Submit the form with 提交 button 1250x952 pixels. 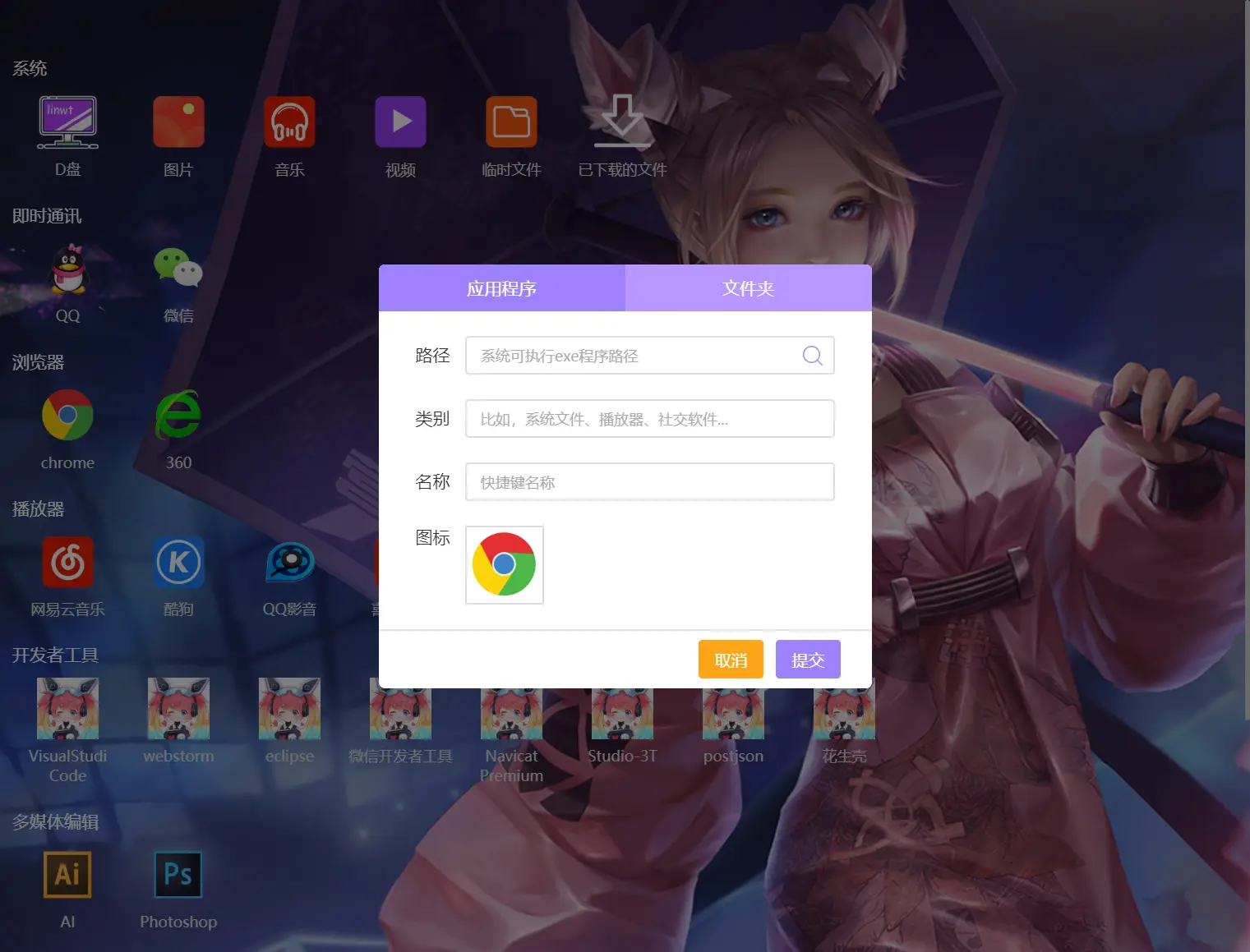808,660
